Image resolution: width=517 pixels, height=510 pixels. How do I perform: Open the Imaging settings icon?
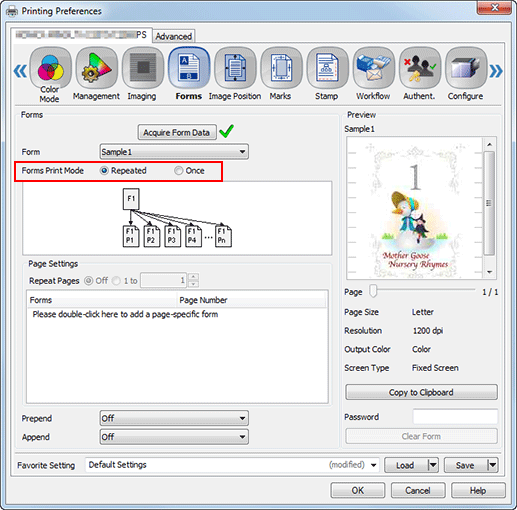click(x=143, y=68)
